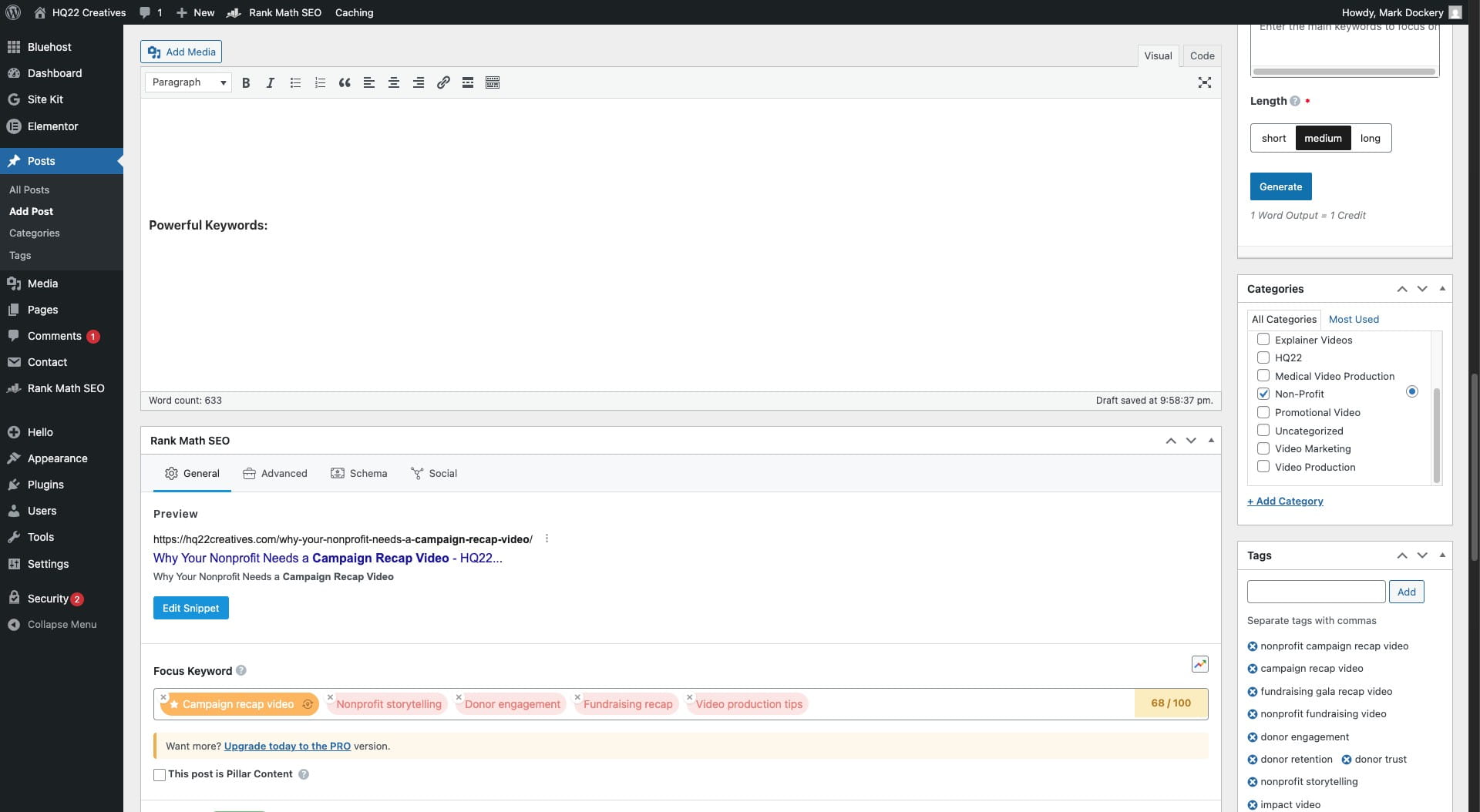Check the Uncategorized category
The width and height of the screenshot is (1480, 812).
coord(1263,430)
